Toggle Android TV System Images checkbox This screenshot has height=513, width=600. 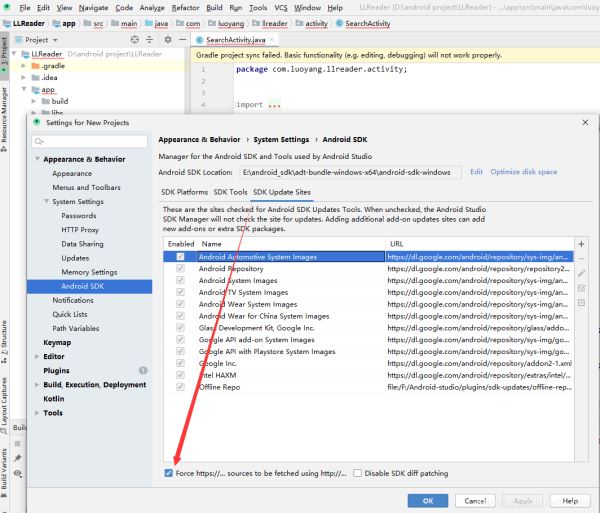(x=180, y=292)
